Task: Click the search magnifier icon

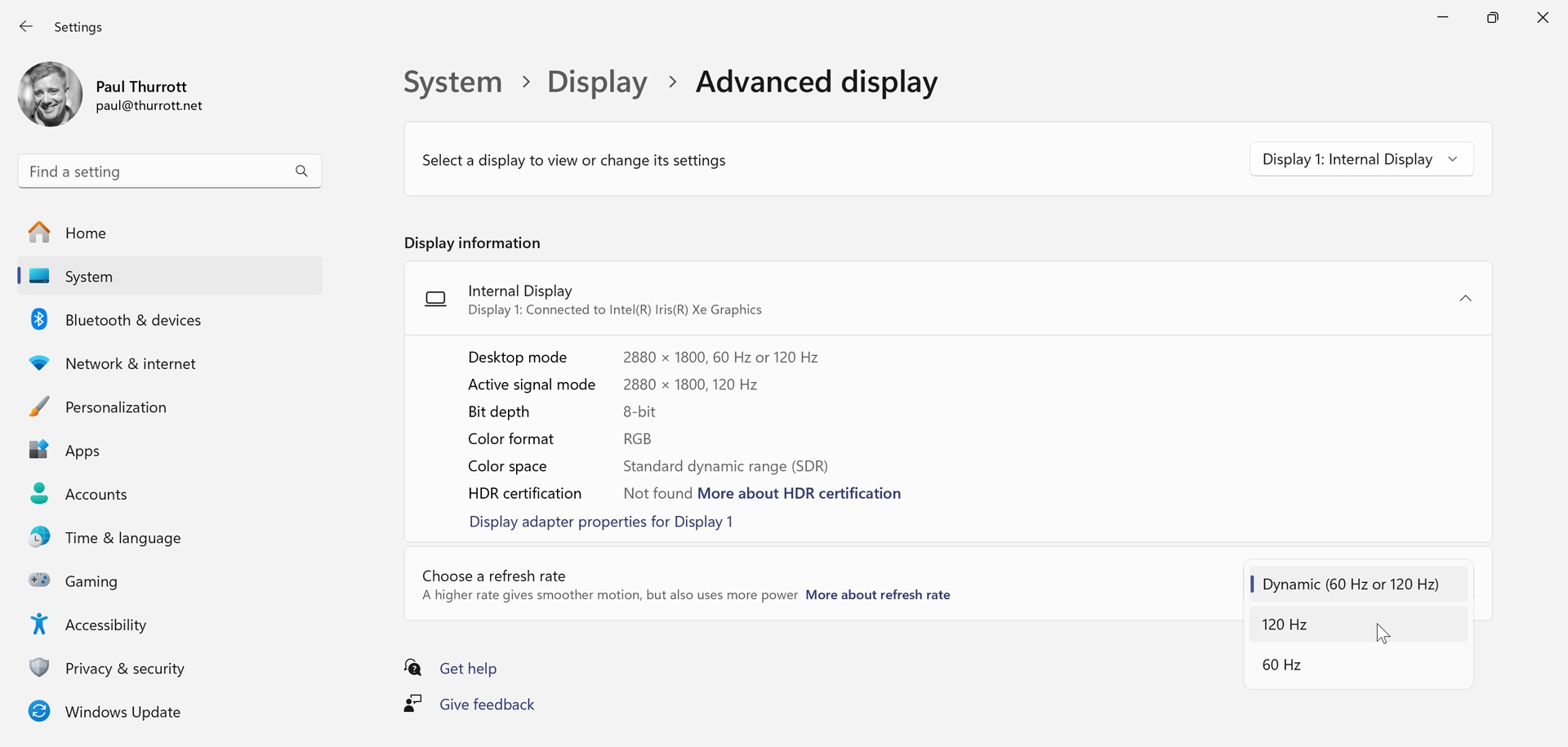Action: coord(301,171)
